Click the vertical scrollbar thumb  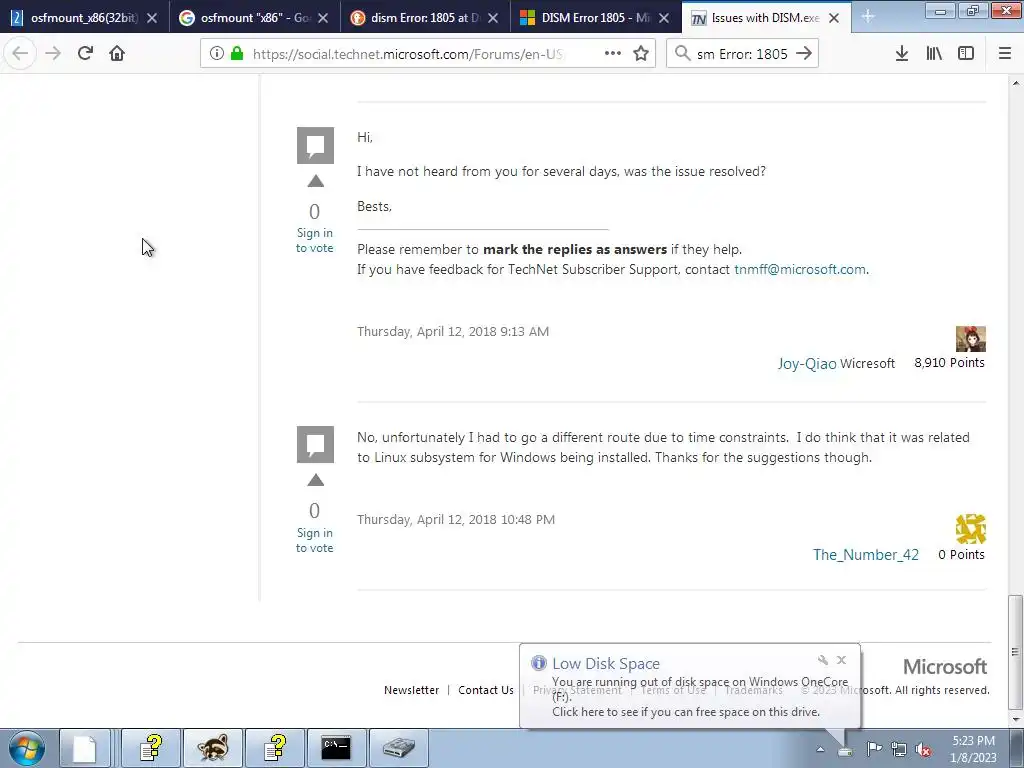(1015, 650)
